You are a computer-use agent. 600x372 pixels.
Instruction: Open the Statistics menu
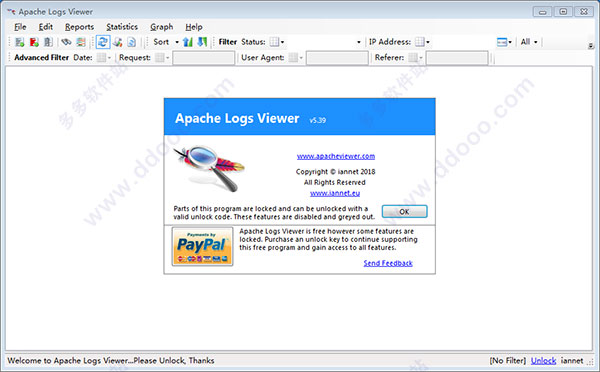pyautogui.click(x=122, y=27)
